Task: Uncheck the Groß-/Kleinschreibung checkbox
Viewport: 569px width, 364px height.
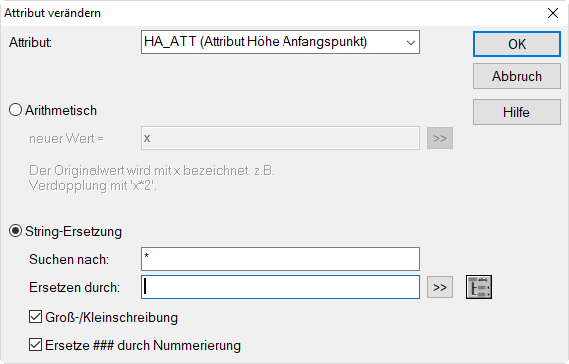Action: click(35, 317)
